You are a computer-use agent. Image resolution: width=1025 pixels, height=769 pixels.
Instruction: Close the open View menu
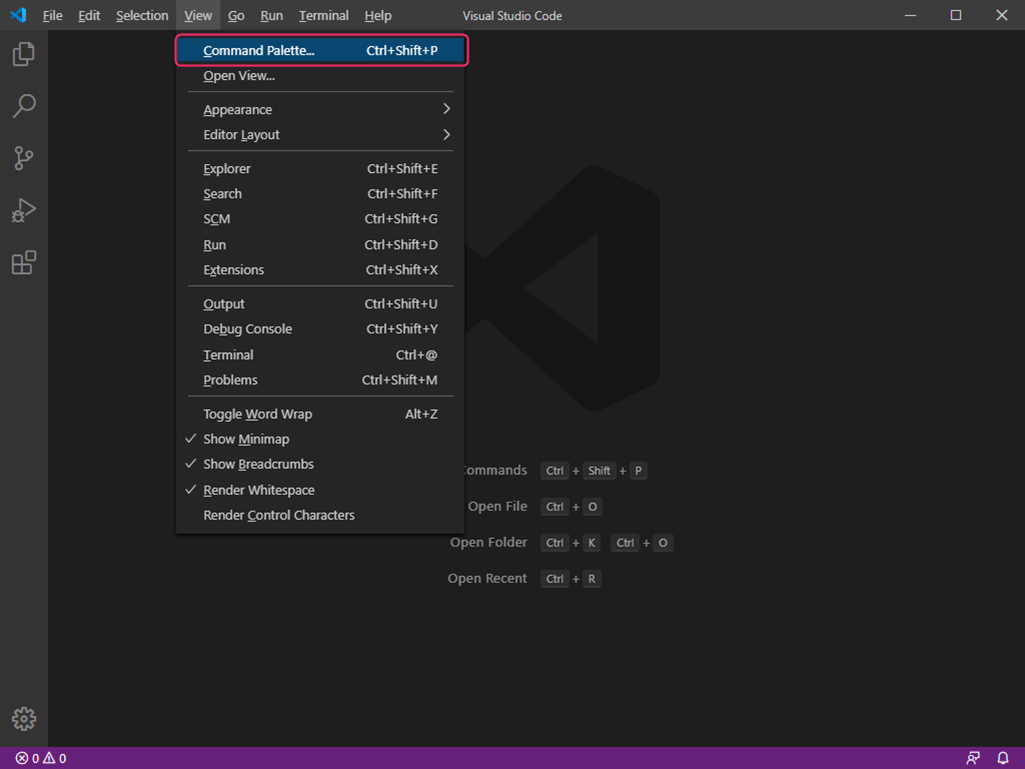click(197, 15)
